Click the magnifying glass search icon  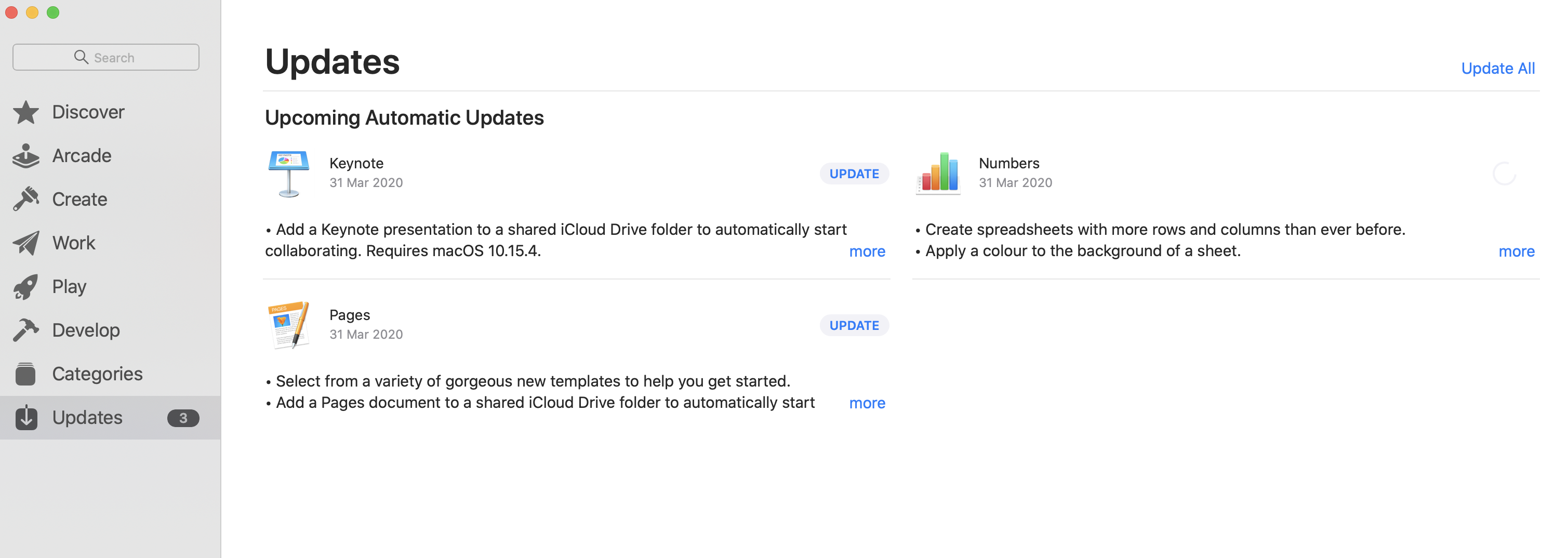click(81, 57)
